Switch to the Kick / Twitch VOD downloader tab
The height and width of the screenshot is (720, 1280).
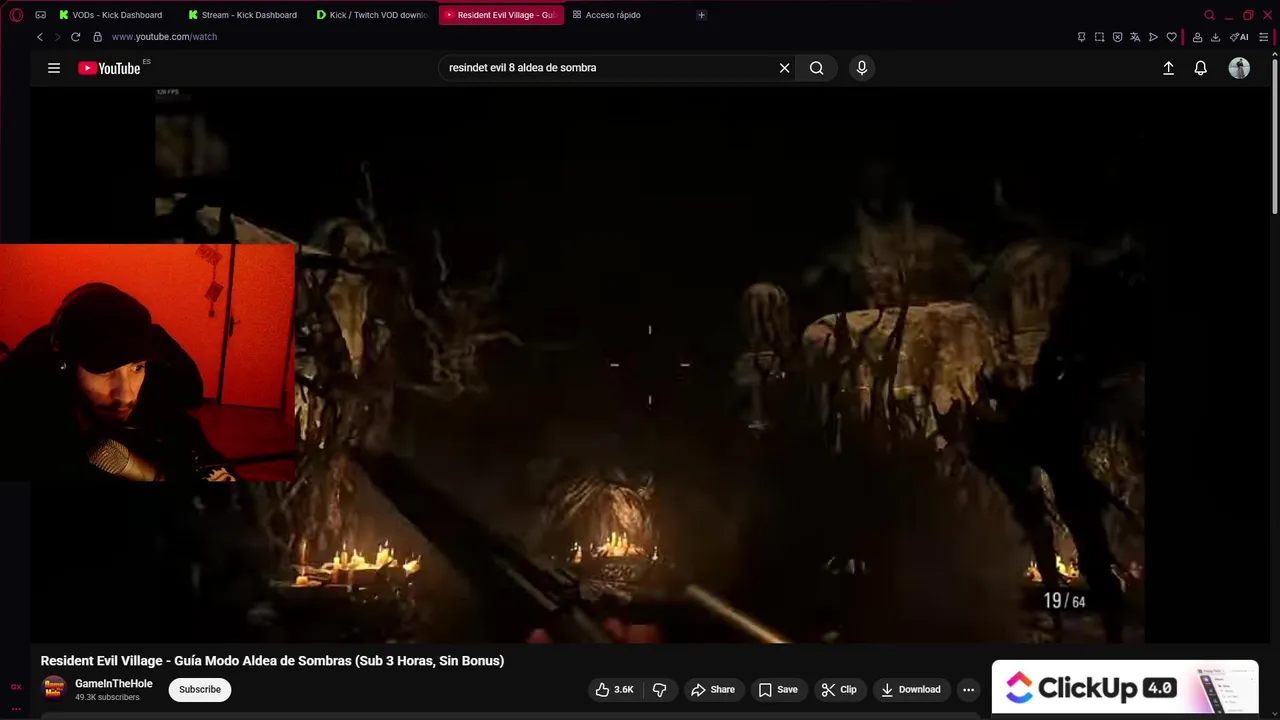372,15
